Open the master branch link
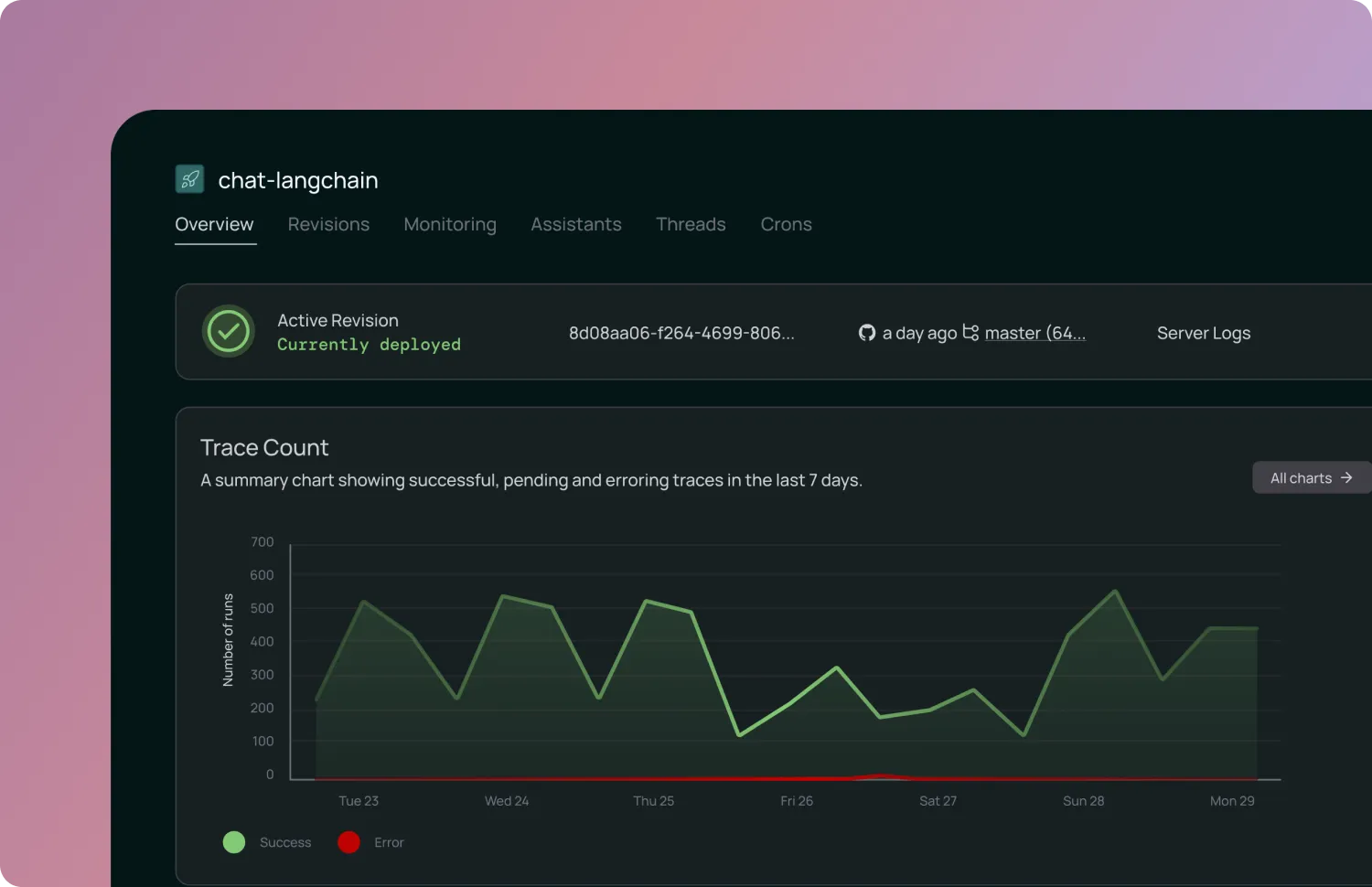The height and width of the screenshot is (887, 1372). point(1035,333)
